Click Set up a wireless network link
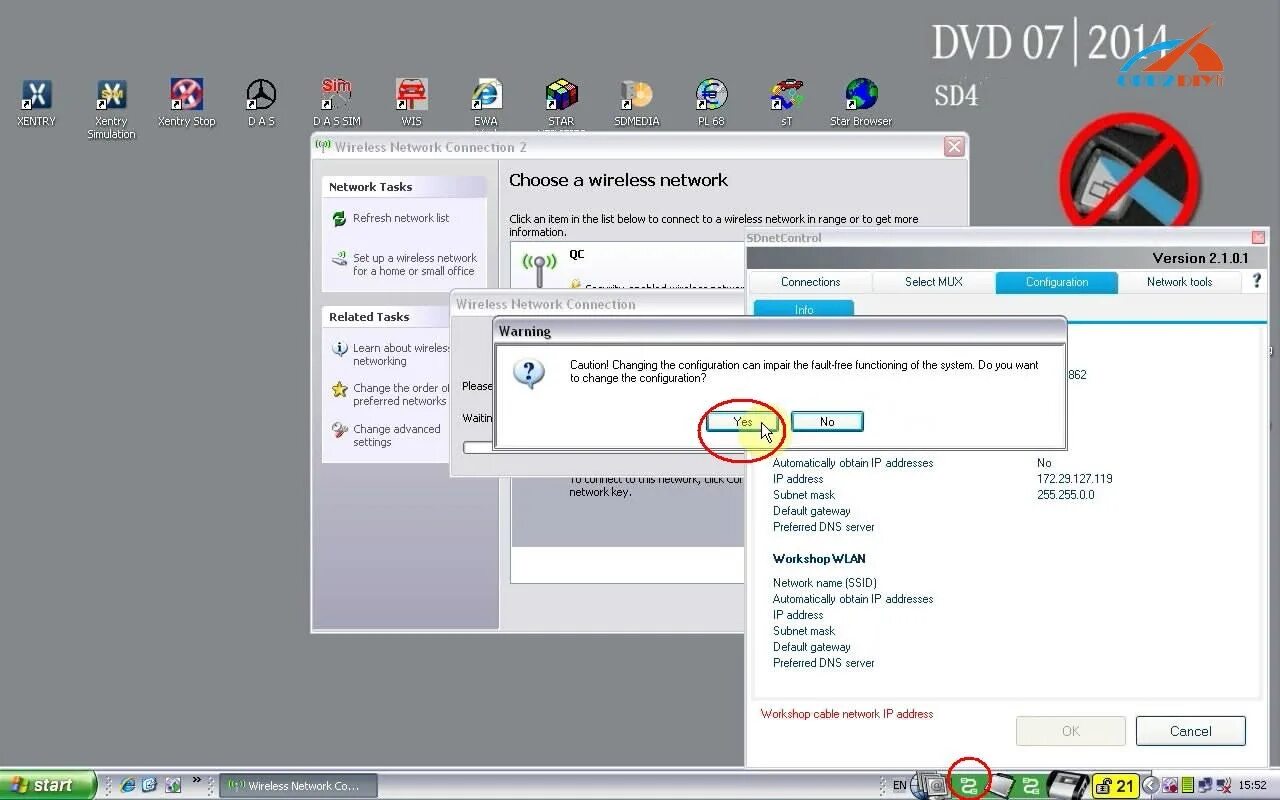1280x800 pixels. click(415, 264)
